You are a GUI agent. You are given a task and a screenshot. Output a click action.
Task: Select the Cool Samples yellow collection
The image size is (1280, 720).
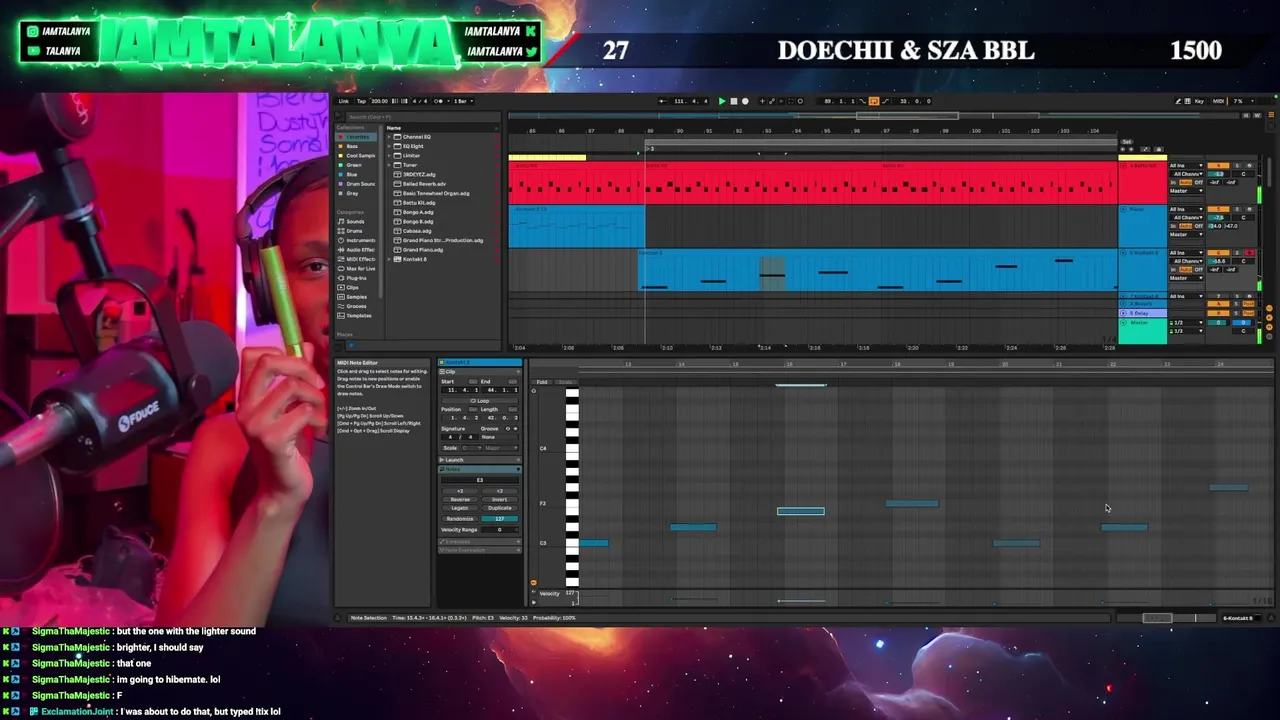[357, 156]
